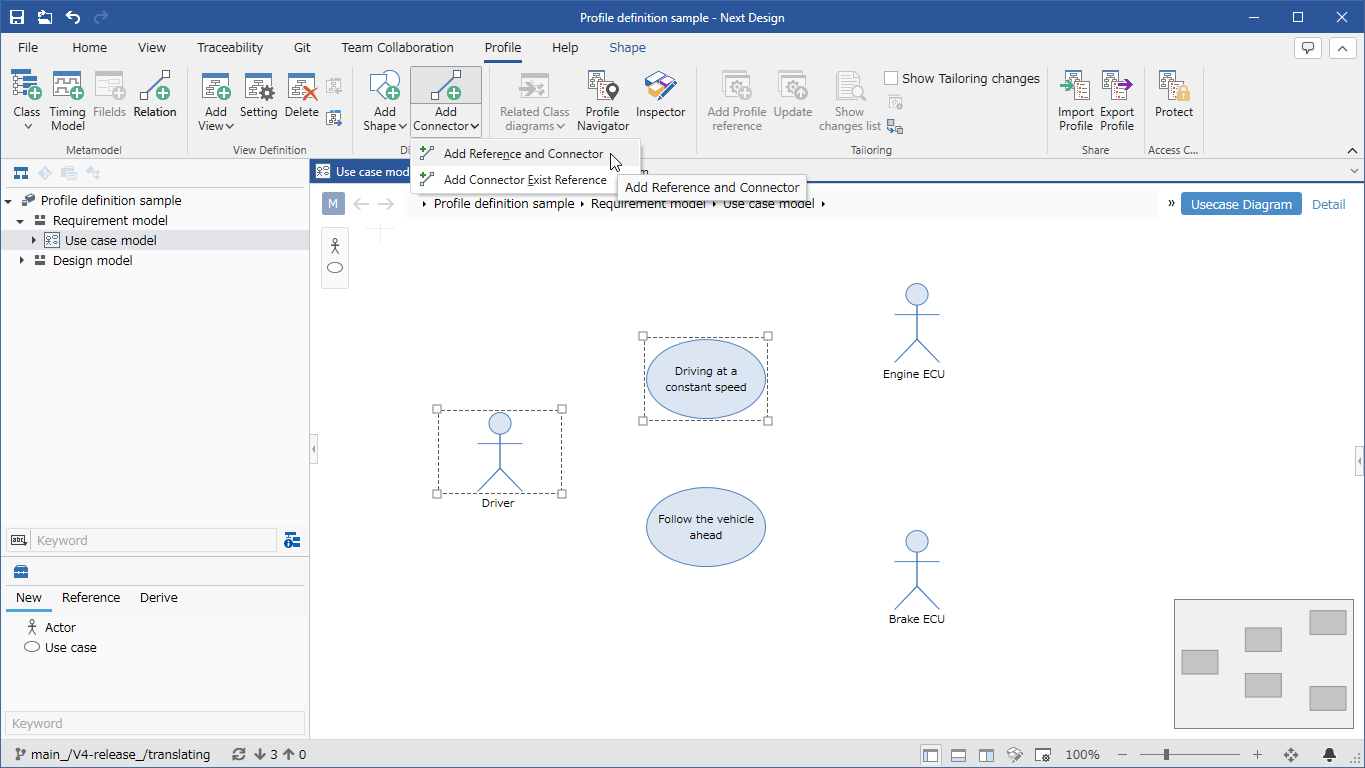Click the small icon below Show Tailoring changes checkbox

coord(895,102)
